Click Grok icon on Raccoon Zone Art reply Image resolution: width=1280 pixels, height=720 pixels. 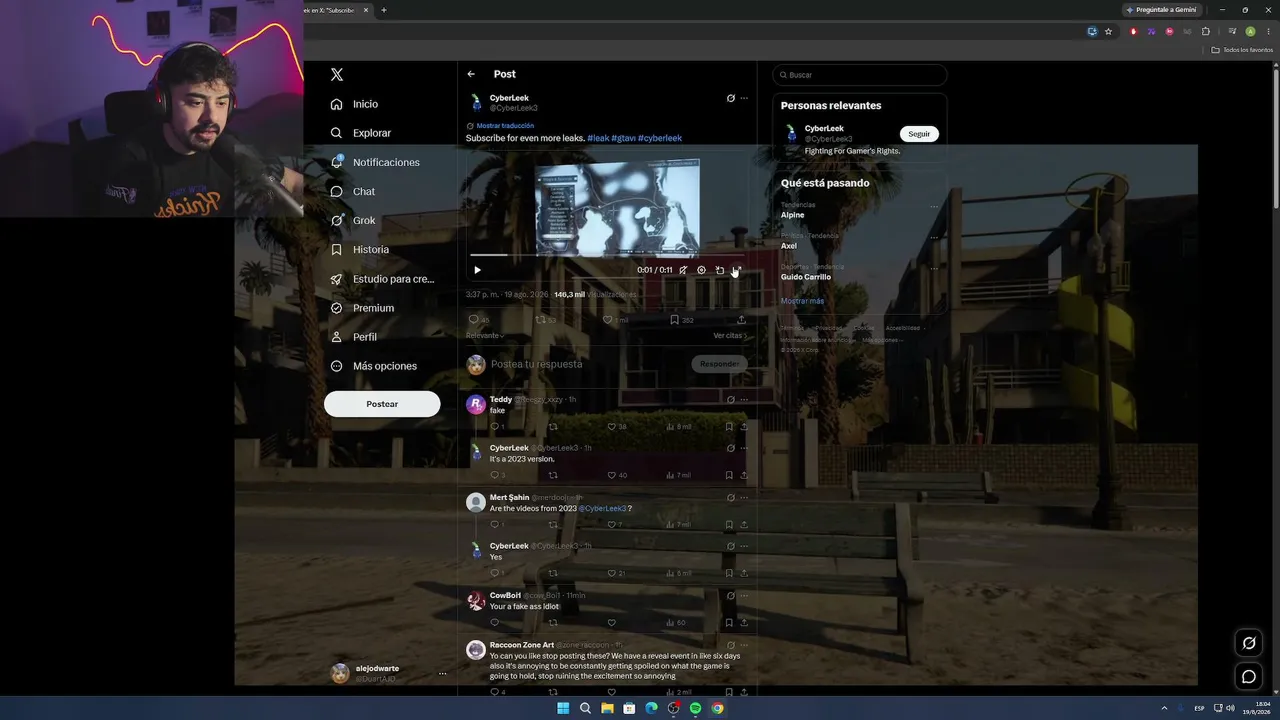pos(731,645)
